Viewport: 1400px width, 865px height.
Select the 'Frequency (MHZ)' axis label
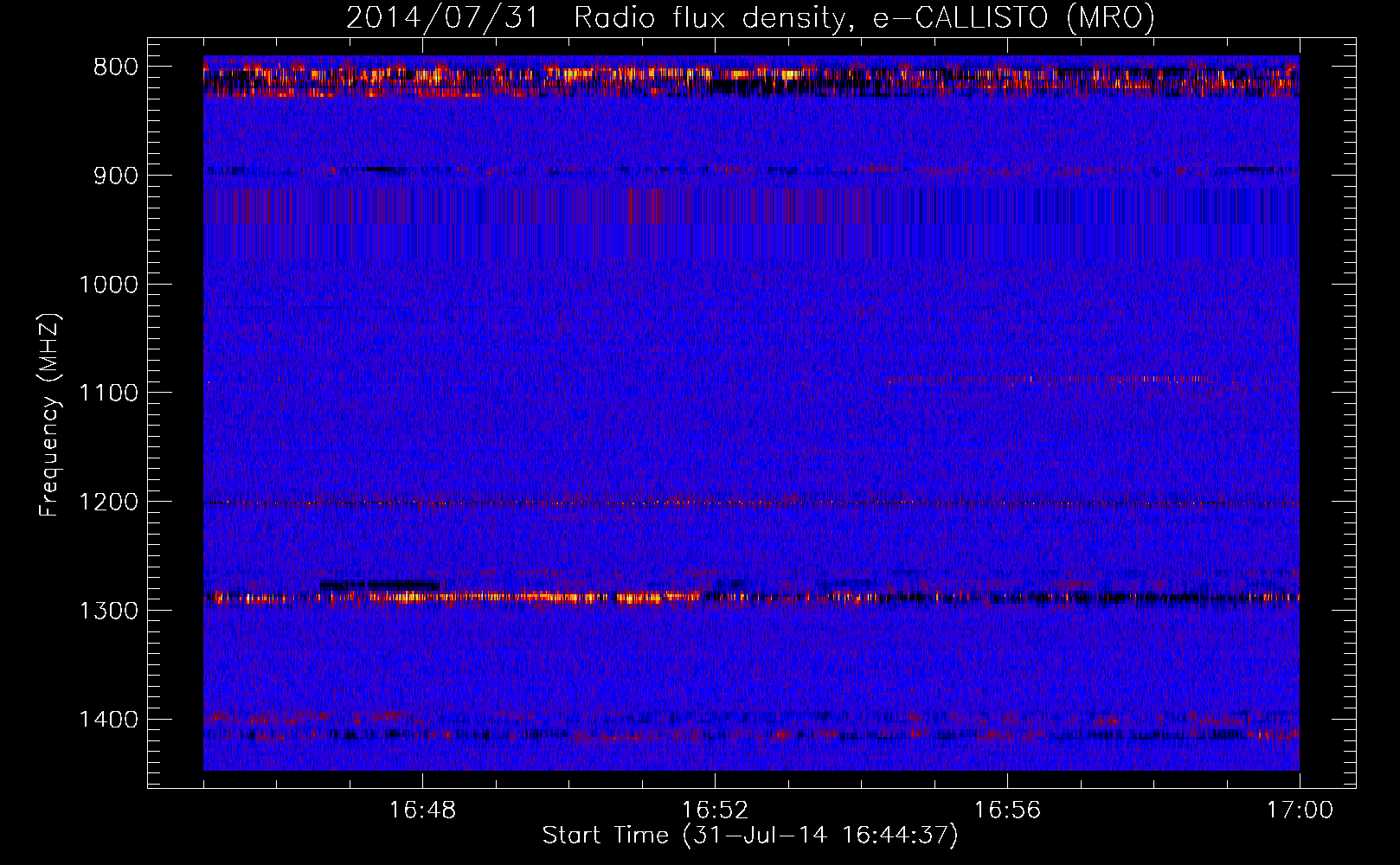point(49,414)
